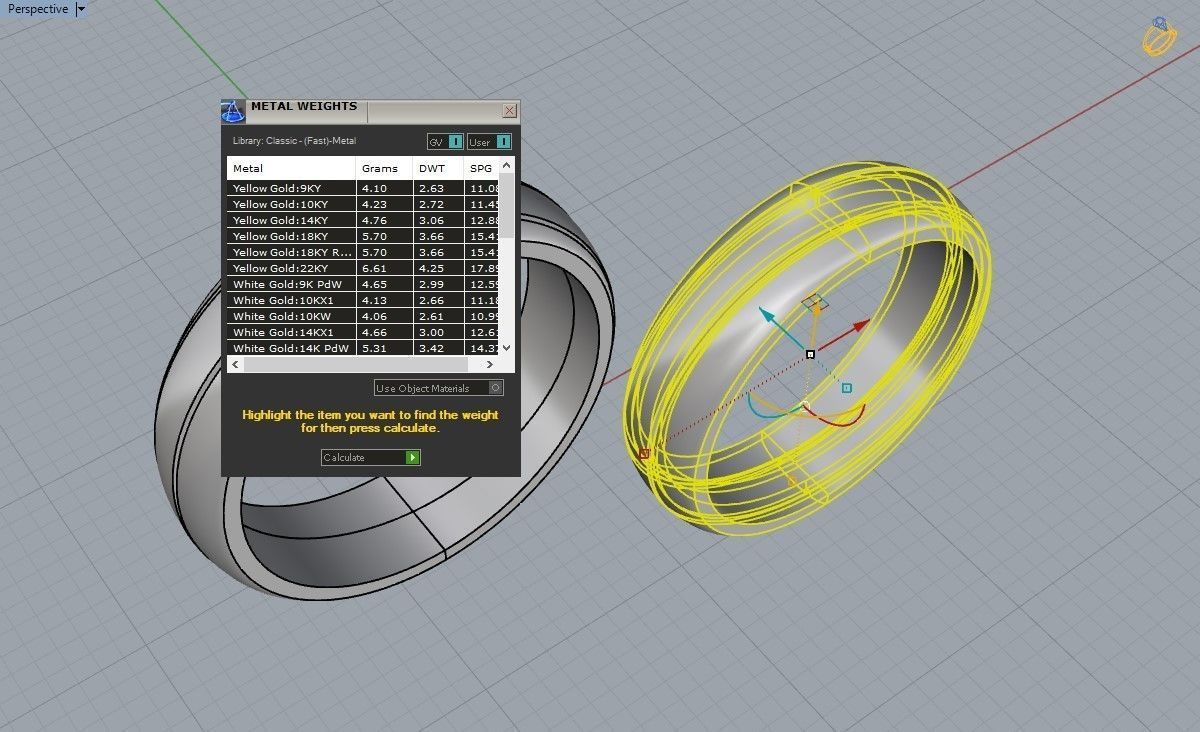Screen dimensions: 1200x732
Task: Click the Metal Weights scale icon
Action: (x=232, y=110)
